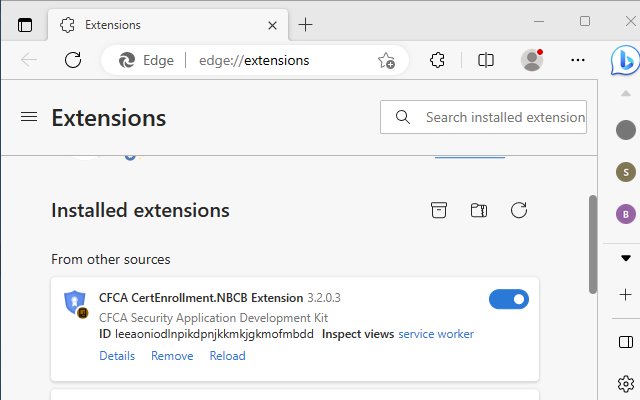Focus the Search installed extensions field
The height and width of the screenshot is (400, 640).
504,117
